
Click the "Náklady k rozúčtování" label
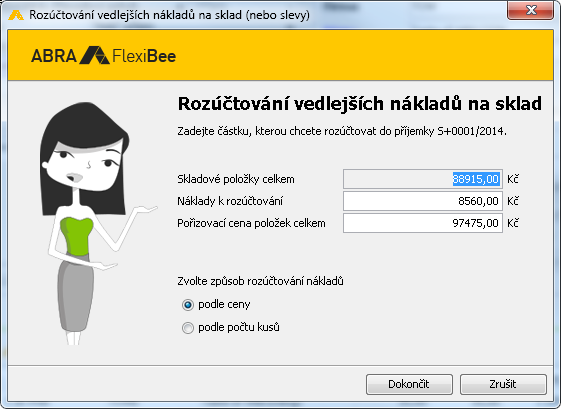pyautogui.click(x=230, y=201)
